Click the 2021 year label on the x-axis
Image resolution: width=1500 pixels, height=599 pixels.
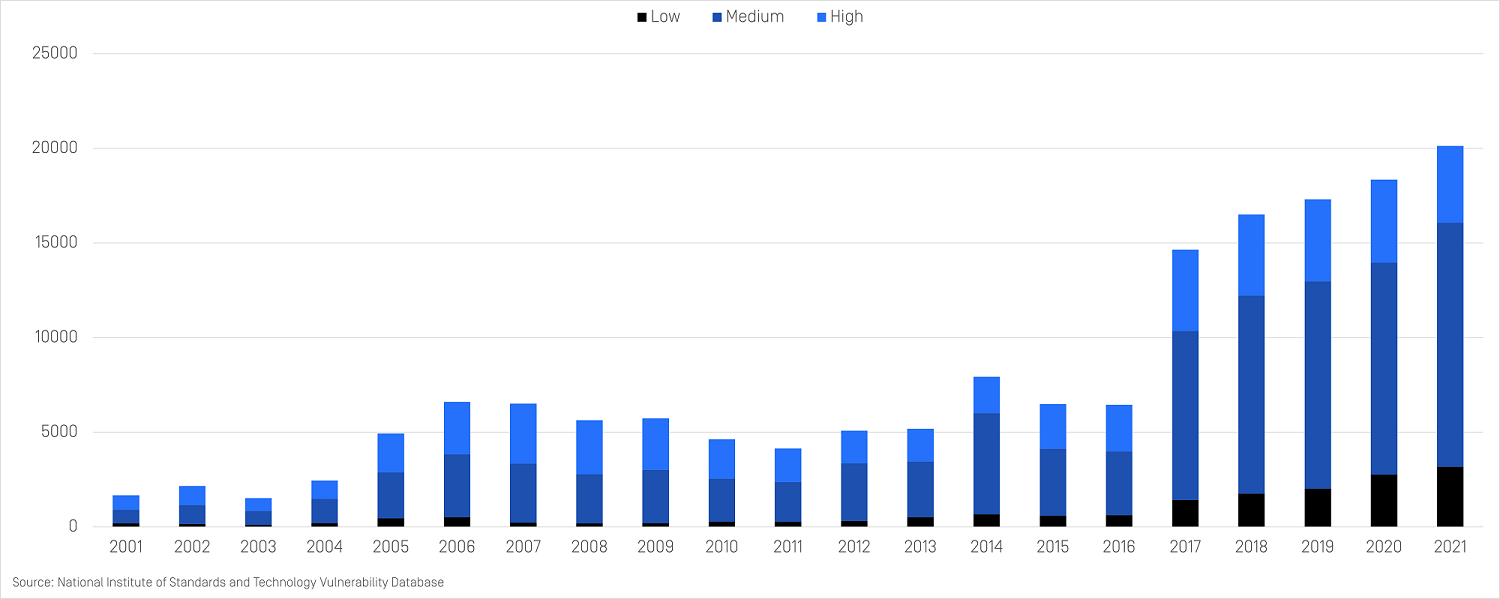click(1450, 547)
